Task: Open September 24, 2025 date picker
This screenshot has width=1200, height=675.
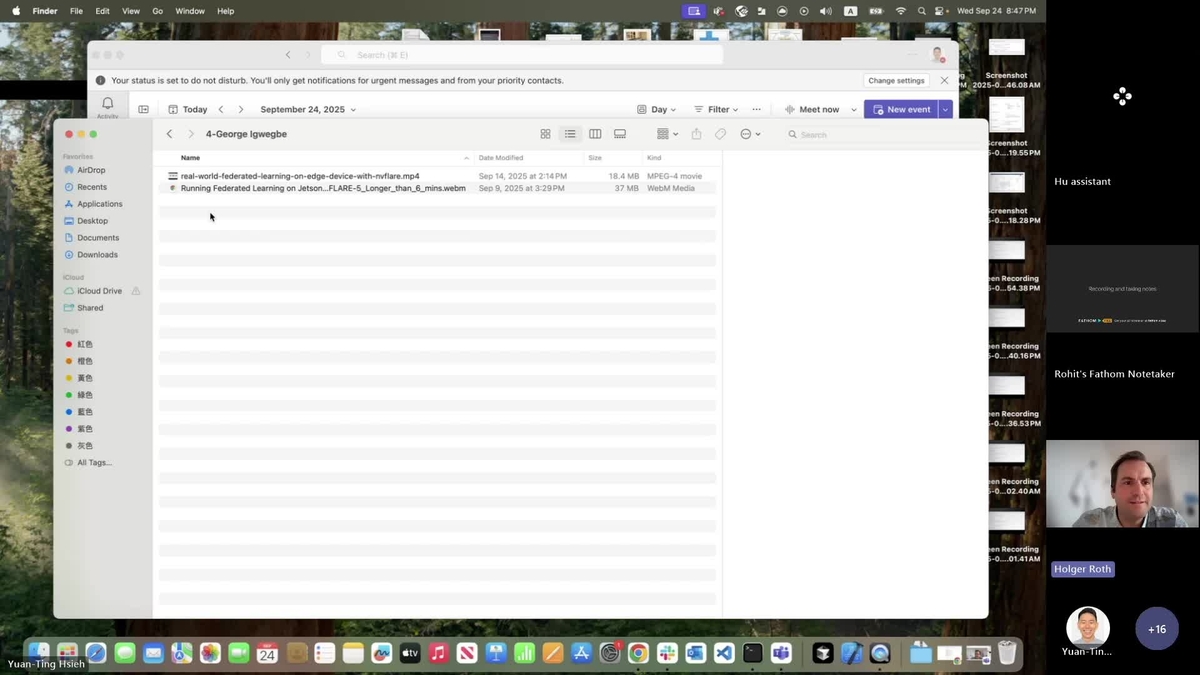Action: click(x=308, y=110)
